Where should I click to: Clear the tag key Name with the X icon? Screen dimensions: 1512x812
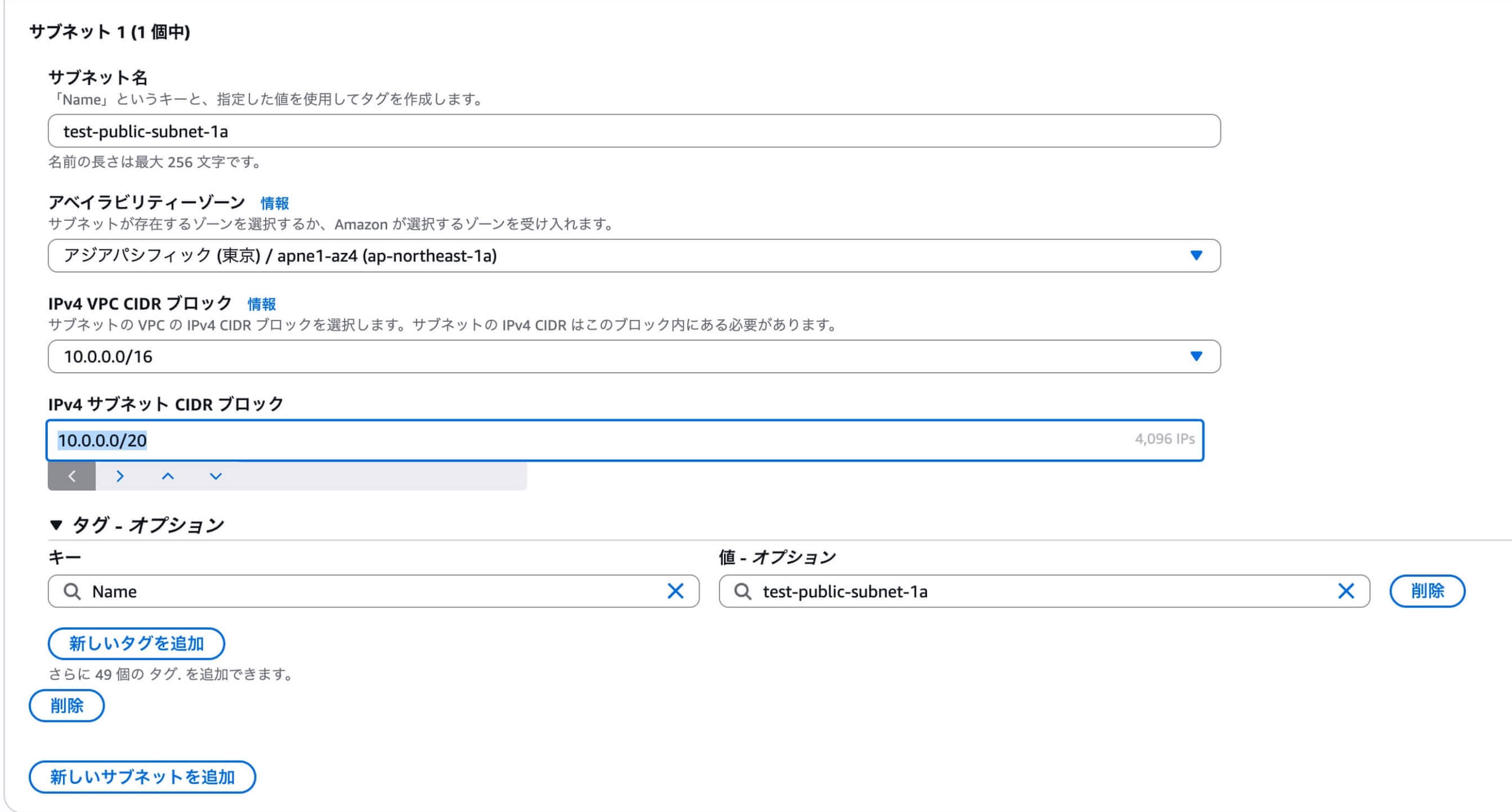[x=676, y=591]
